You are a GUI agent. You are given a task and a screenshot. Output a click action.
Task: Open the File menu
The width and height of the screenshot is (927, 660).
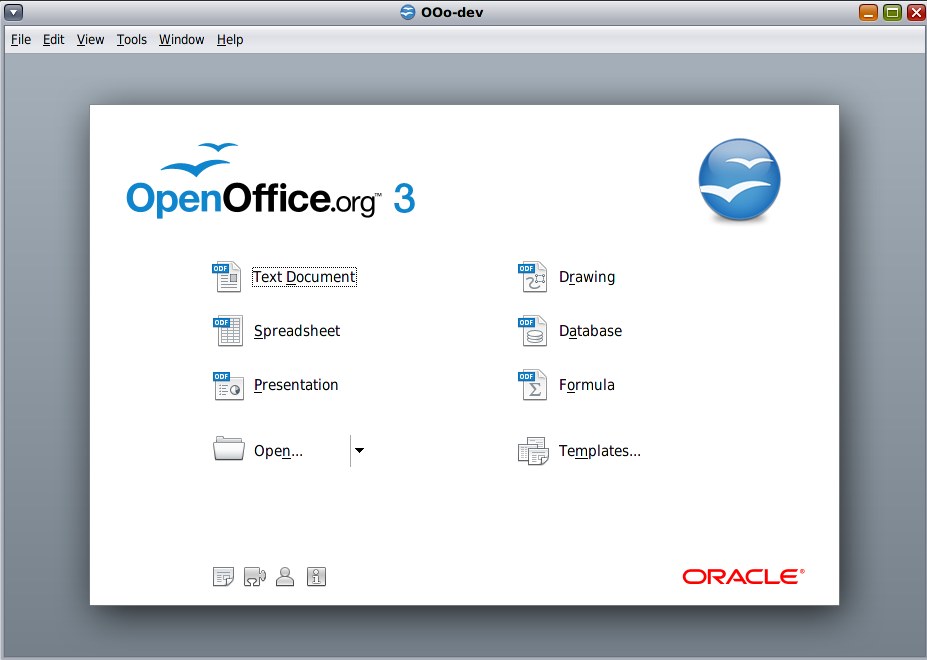[x=21, y=40]
